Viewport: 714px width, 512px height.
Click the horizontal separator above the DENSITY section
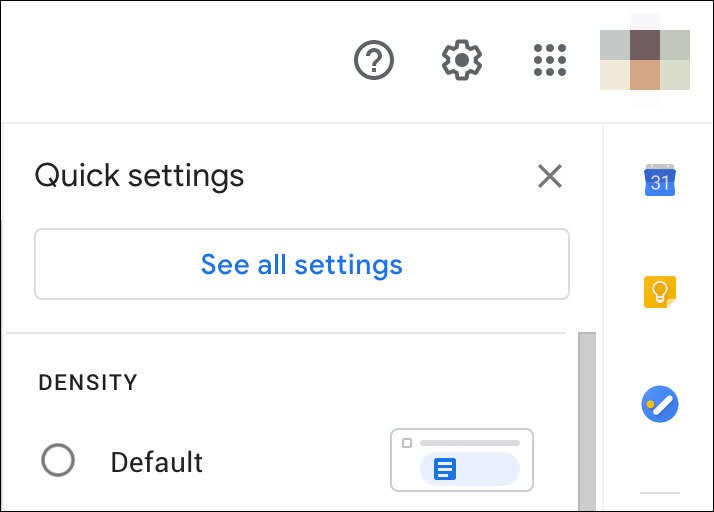(x=286, y=333)
